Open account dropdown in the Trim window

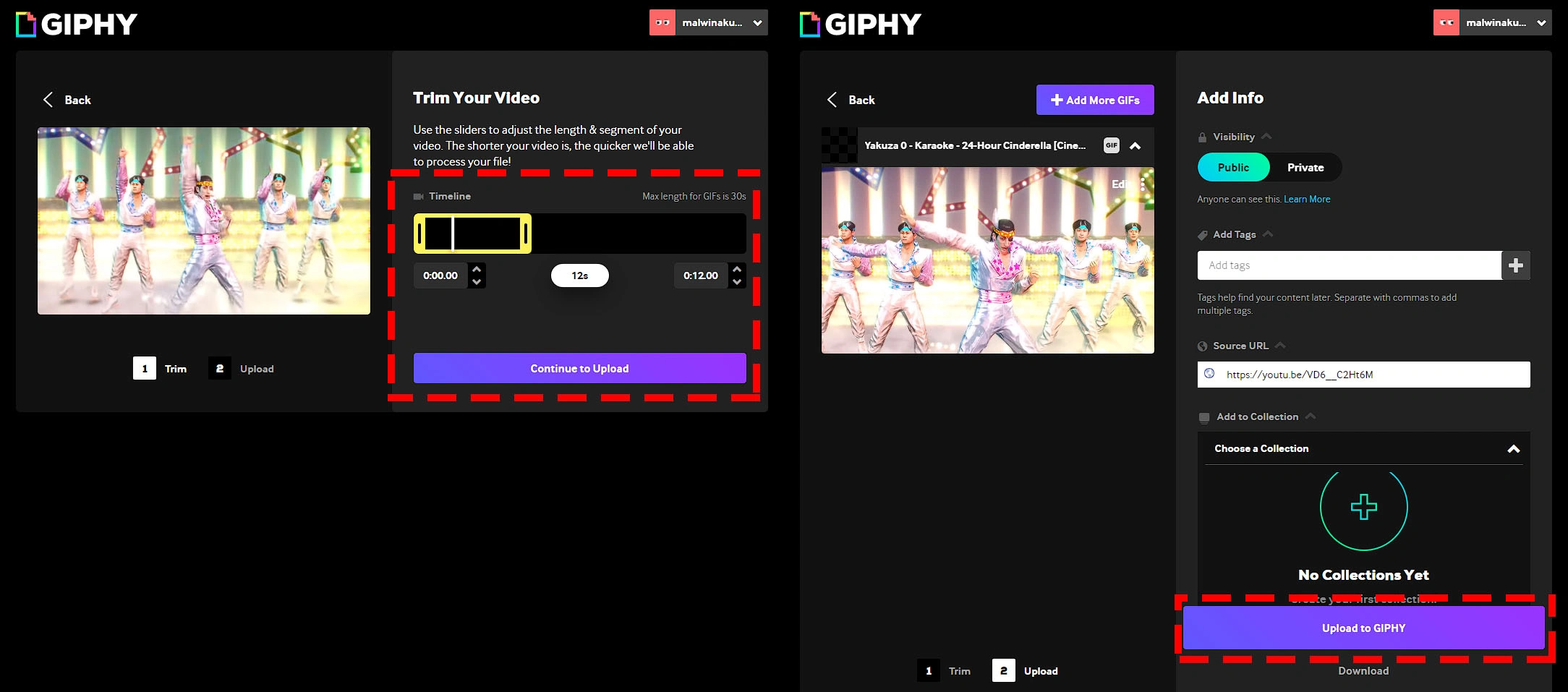757,22
